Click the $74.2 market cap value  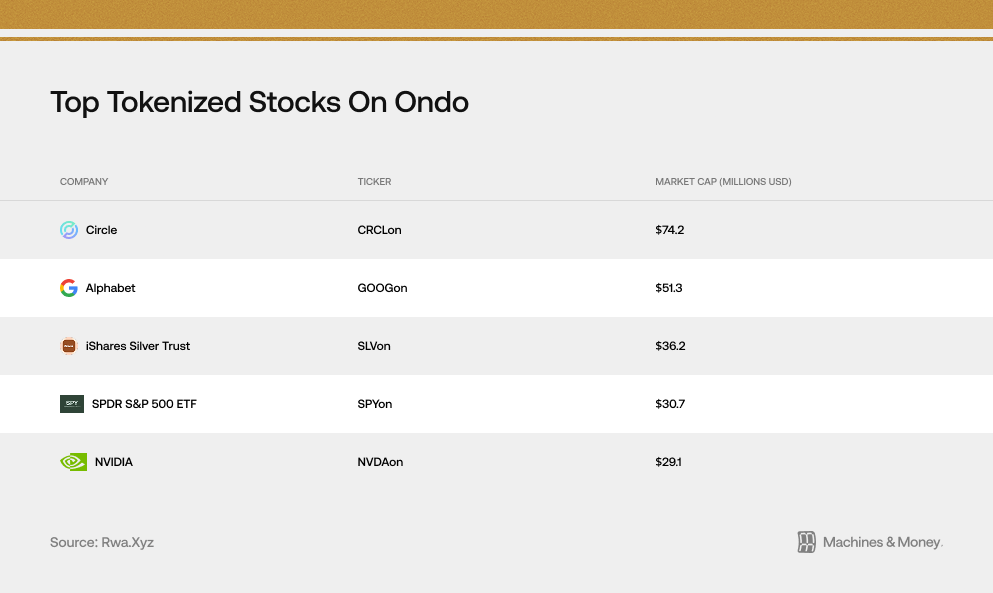(x=669, y=230)
